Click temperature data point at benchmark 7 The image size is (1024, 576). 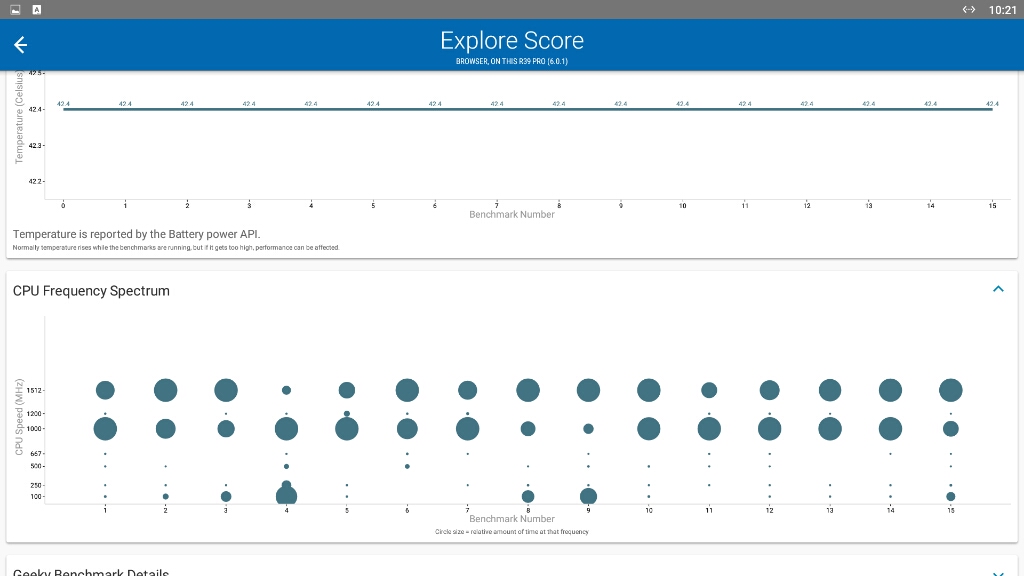pos(496,109)
